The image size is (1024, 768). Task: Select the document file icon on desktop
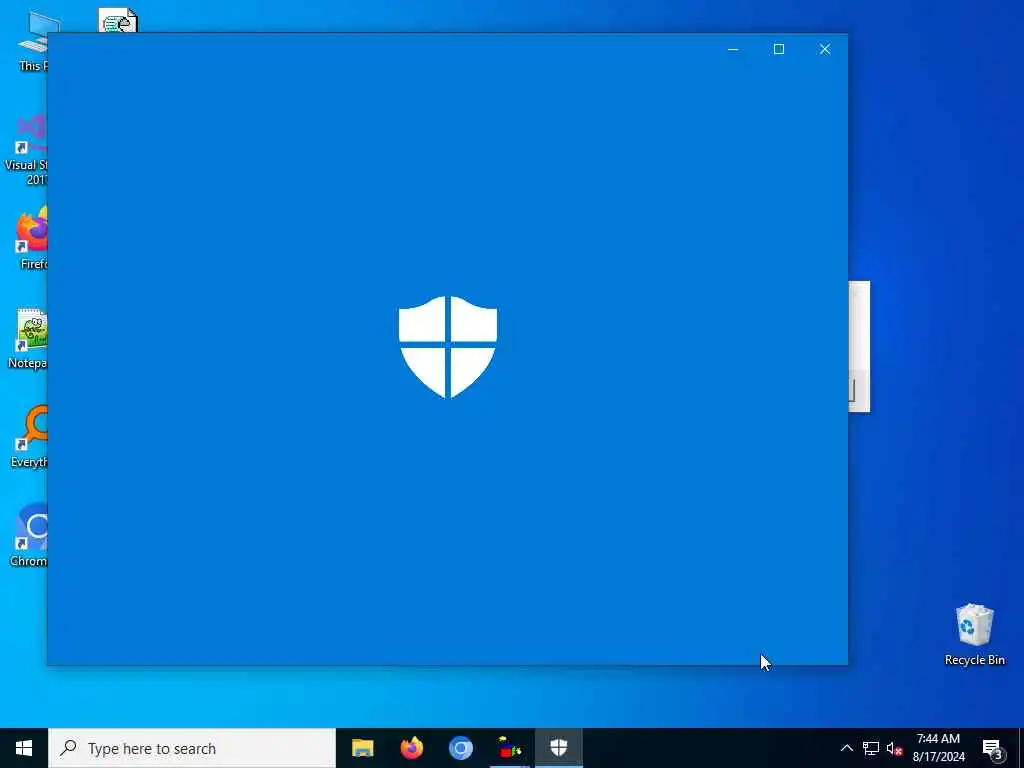click(x=118, y=21)
